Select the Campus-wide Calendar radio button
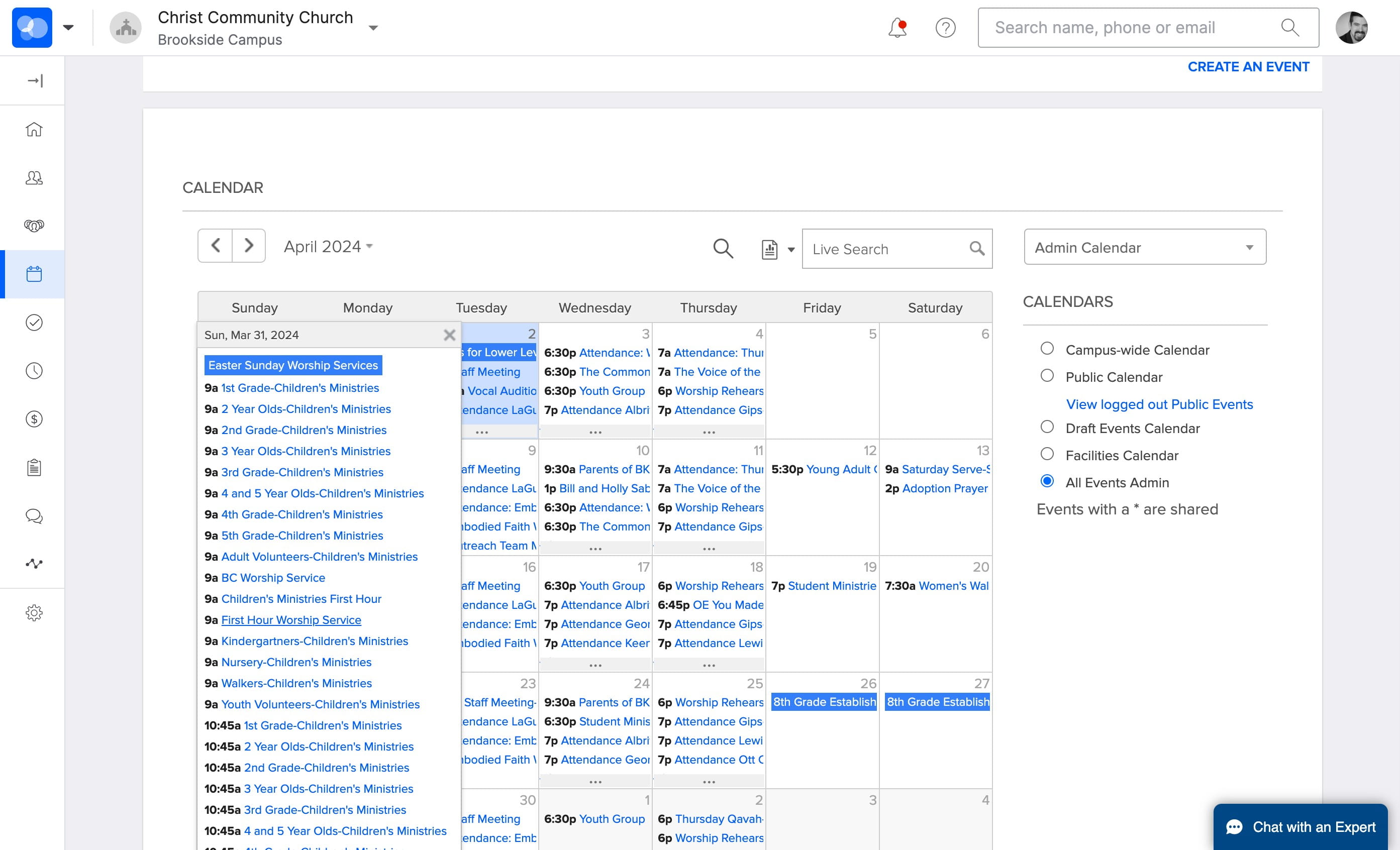Viewport: 1400px width, 850px height. 1047,348
